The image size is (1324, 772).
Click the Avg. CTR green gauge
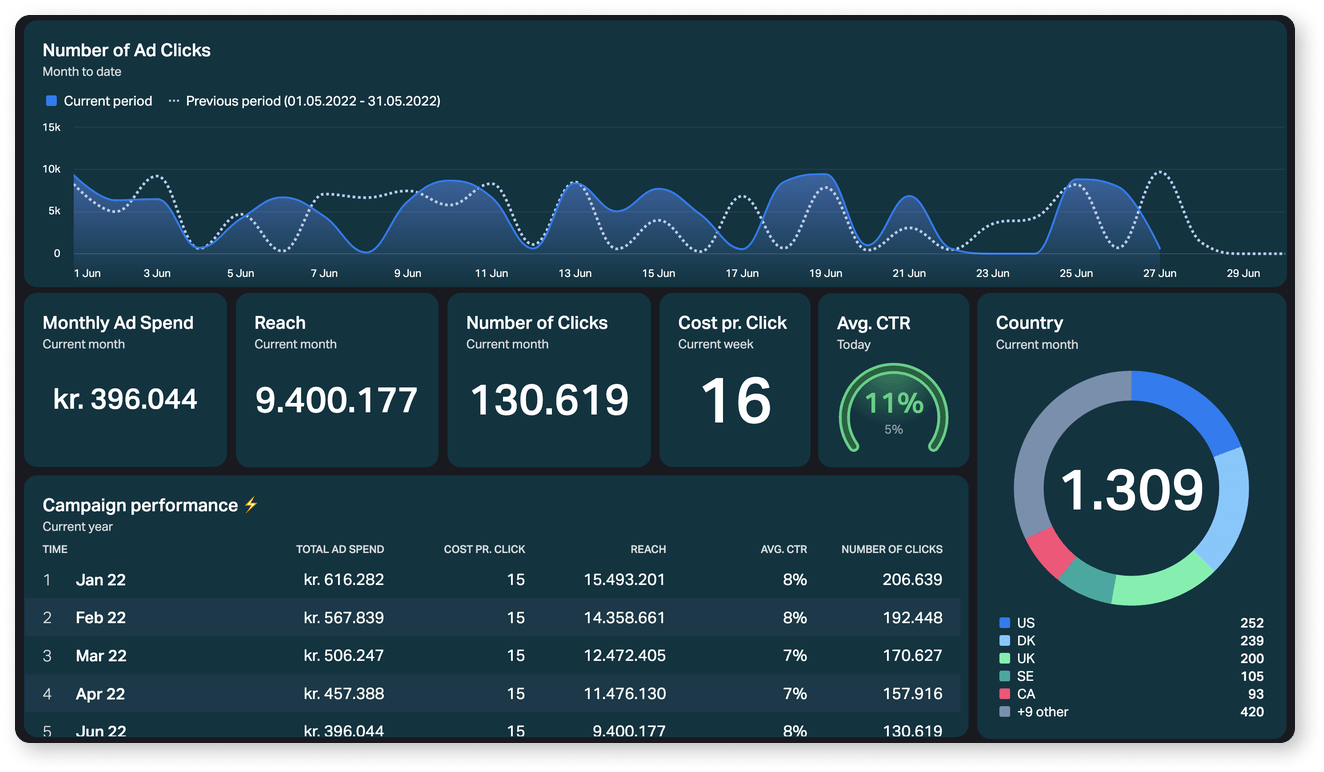(x=893, y=407)
